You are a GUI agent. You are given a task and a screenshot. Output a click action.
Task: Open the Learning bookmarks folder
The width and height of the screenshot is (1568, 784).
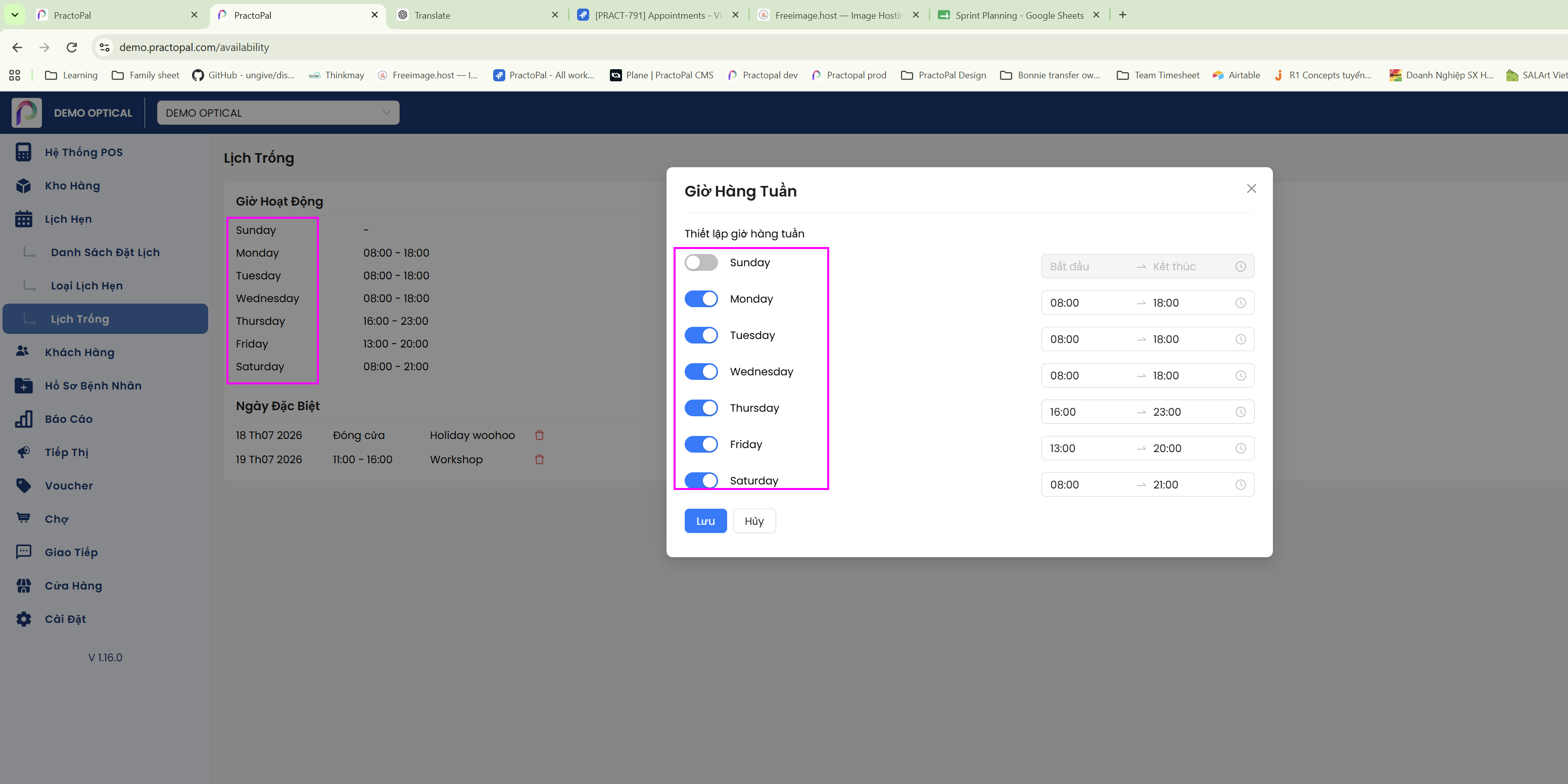pos(71,75)
